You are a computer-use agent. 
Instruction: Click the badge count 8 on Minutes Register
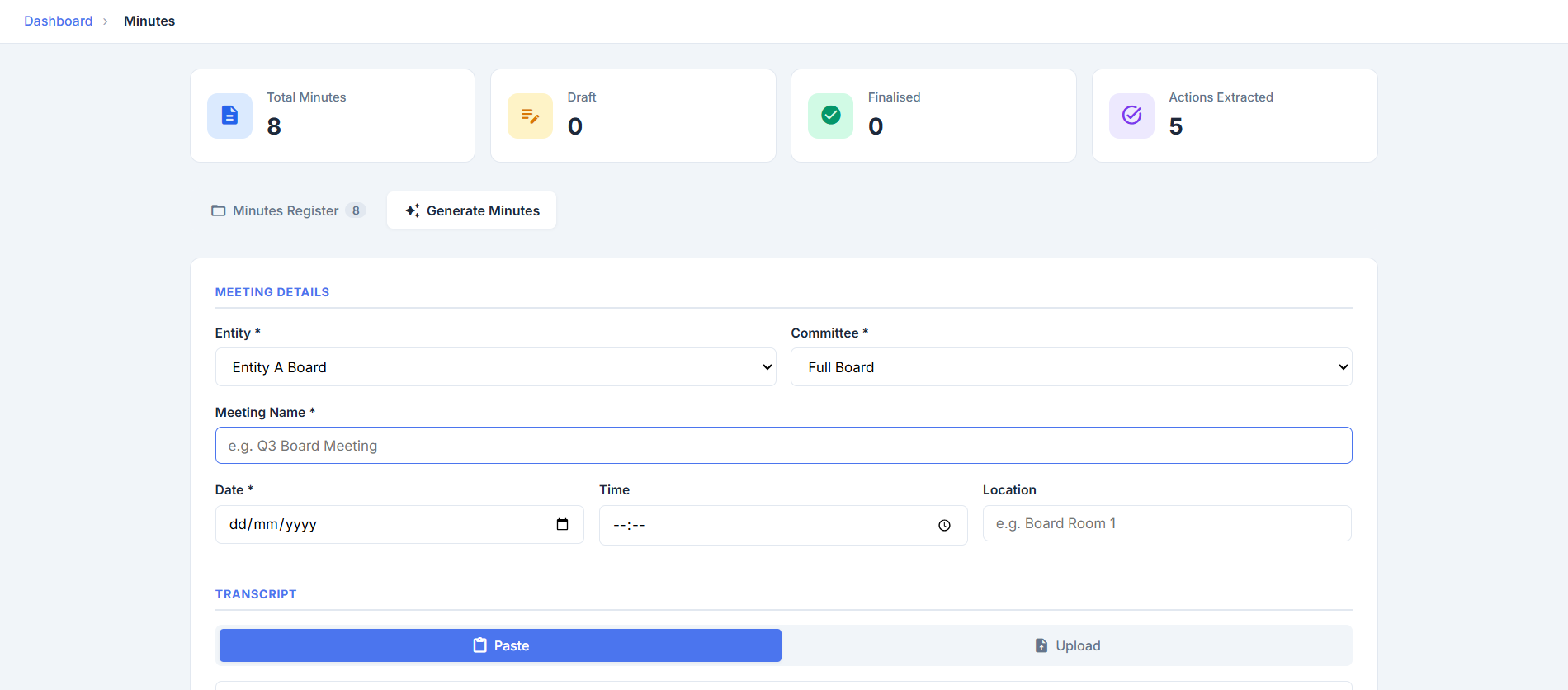(356, 210)
